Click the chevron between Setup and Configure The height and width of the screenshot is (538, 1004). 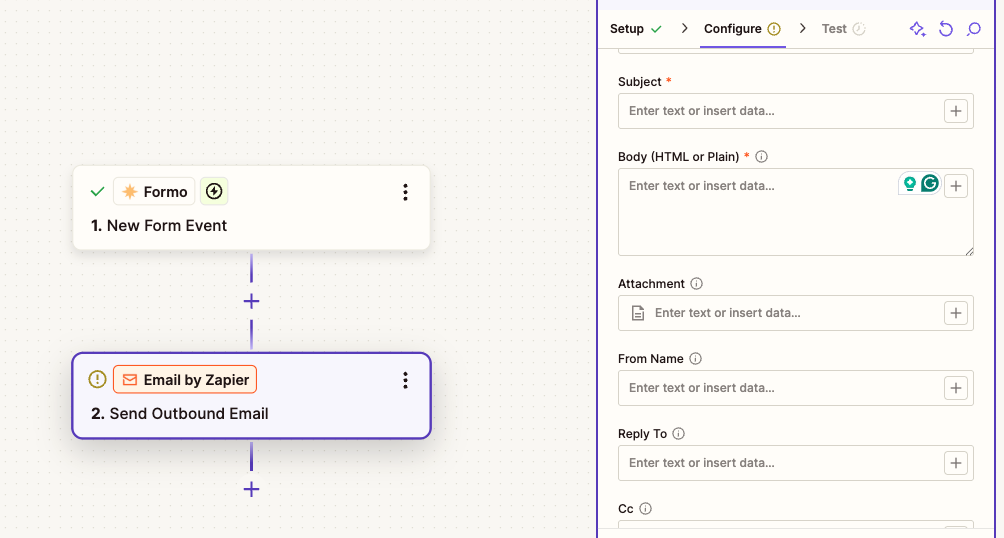tap(684, 29)
